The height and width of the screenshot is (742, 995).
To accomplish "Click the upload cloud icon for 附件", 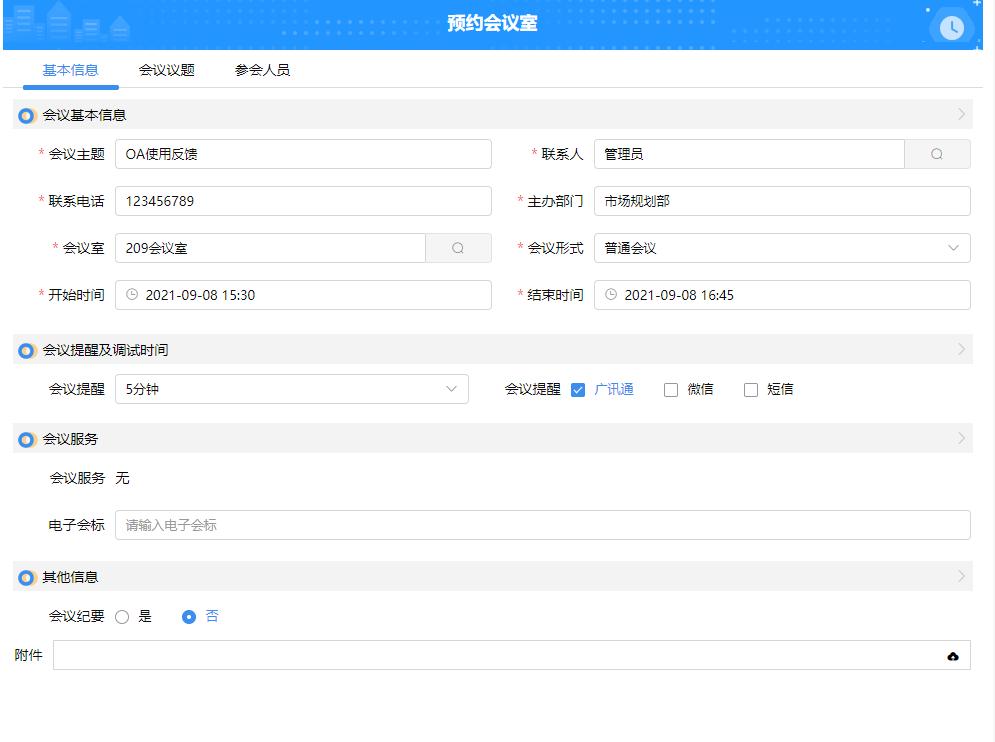I will pyautogui.click(x=952, y=655).
